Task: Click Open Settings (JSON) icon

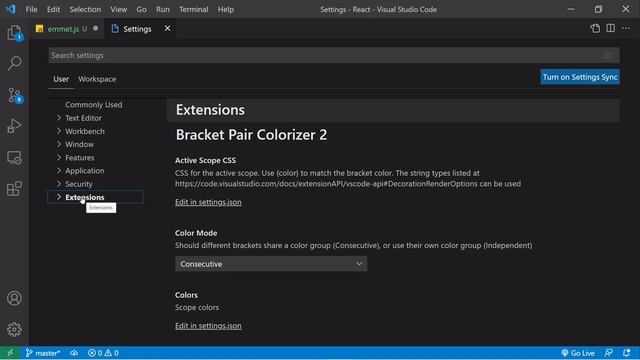Action: tap(595, 29)
